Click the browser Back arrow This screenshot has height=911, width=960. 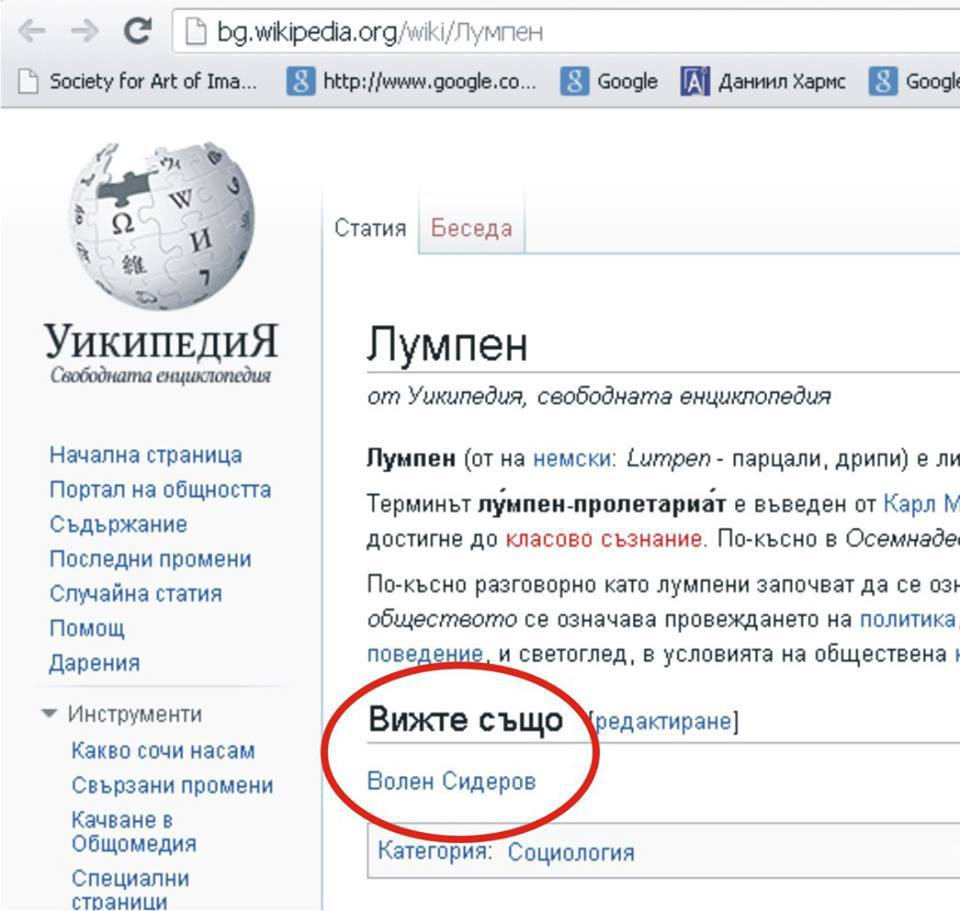(31, 31)
